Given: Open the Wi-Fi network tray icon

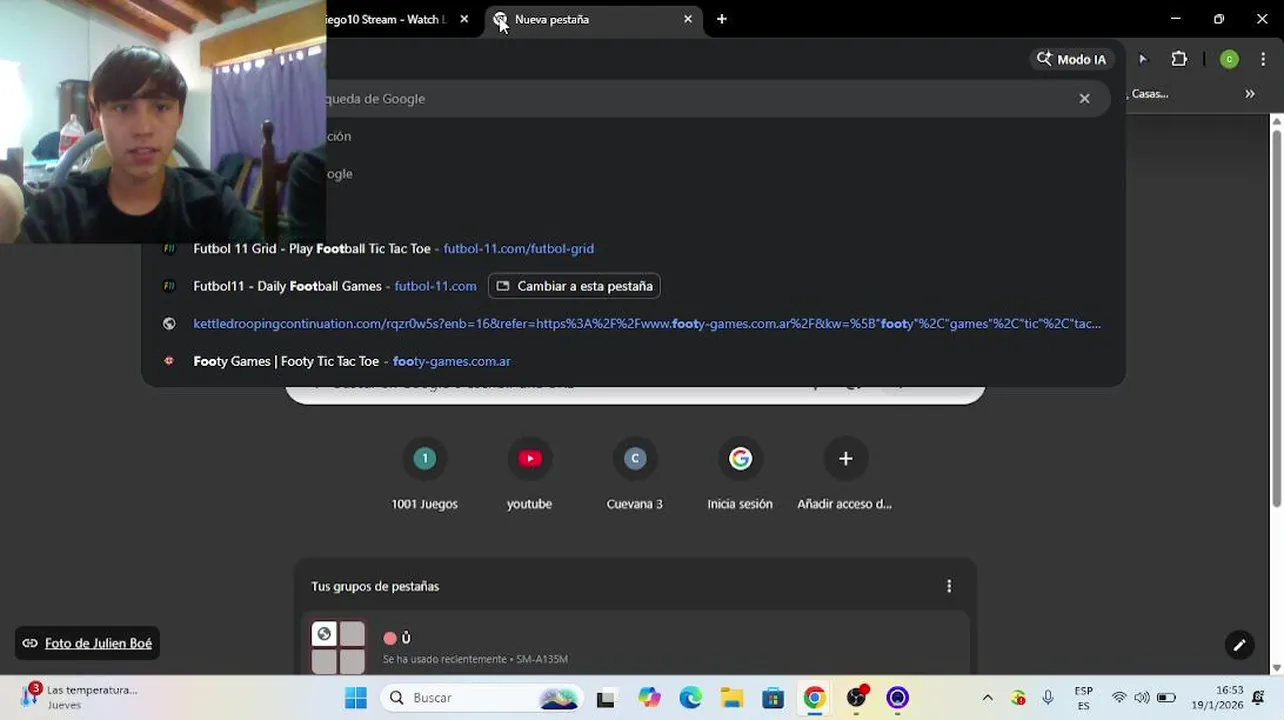Looking at the screenshot, I should (1119, 698).
